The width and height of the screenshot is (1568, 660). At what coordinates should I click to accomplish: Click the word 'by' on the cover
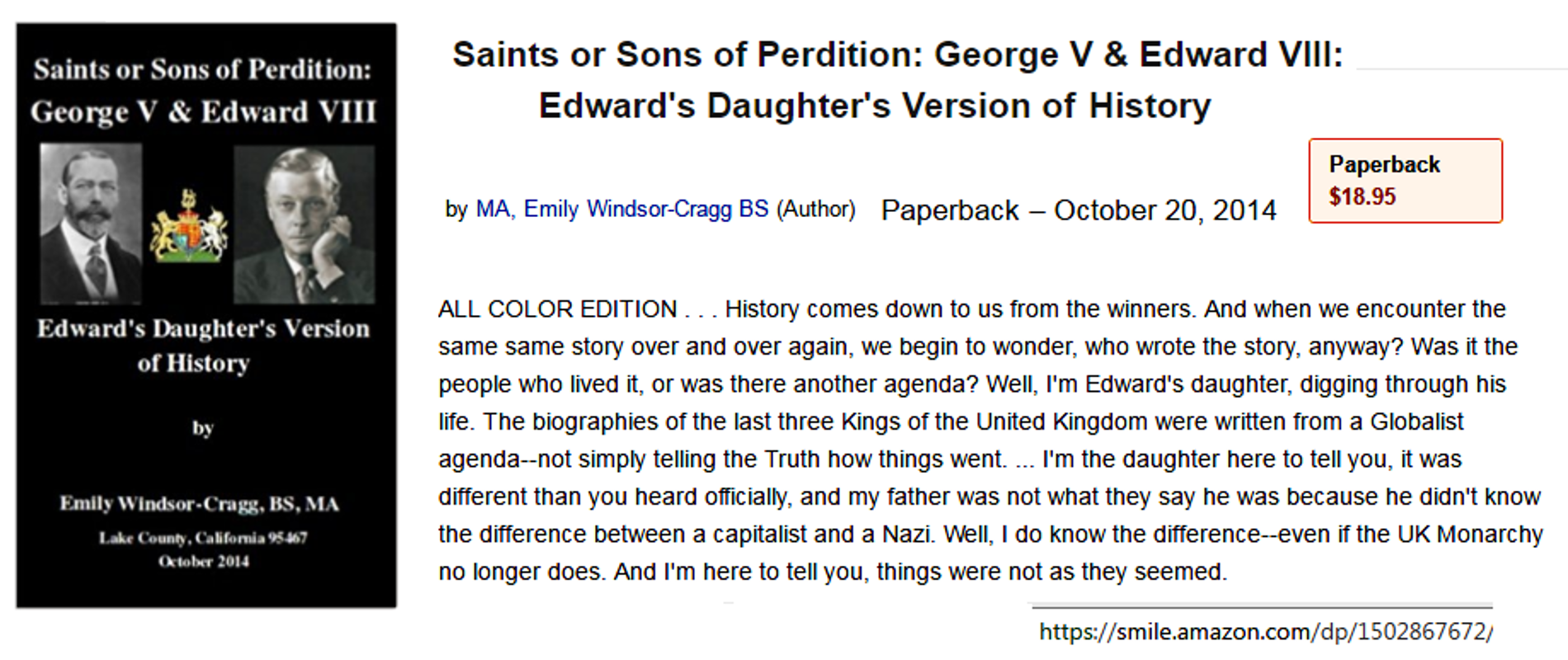[203, 428]
